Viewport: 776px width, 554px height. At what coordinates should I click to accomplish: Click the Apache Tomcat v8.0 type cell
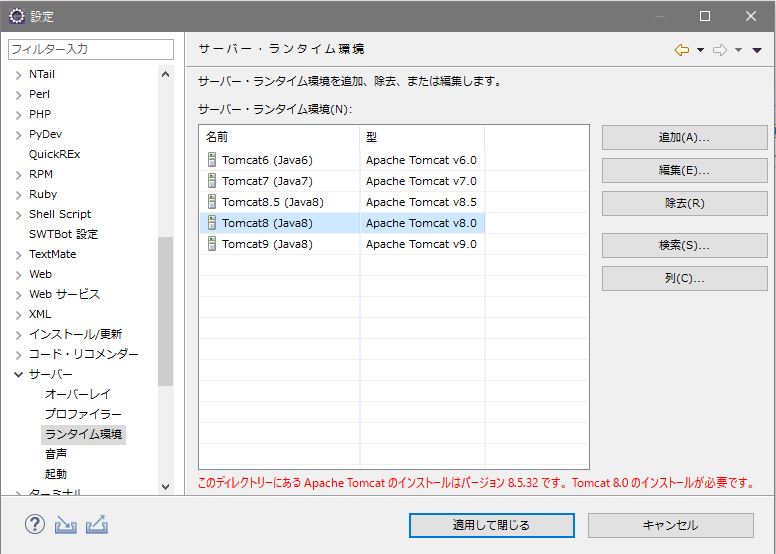[x=421, y=223]
